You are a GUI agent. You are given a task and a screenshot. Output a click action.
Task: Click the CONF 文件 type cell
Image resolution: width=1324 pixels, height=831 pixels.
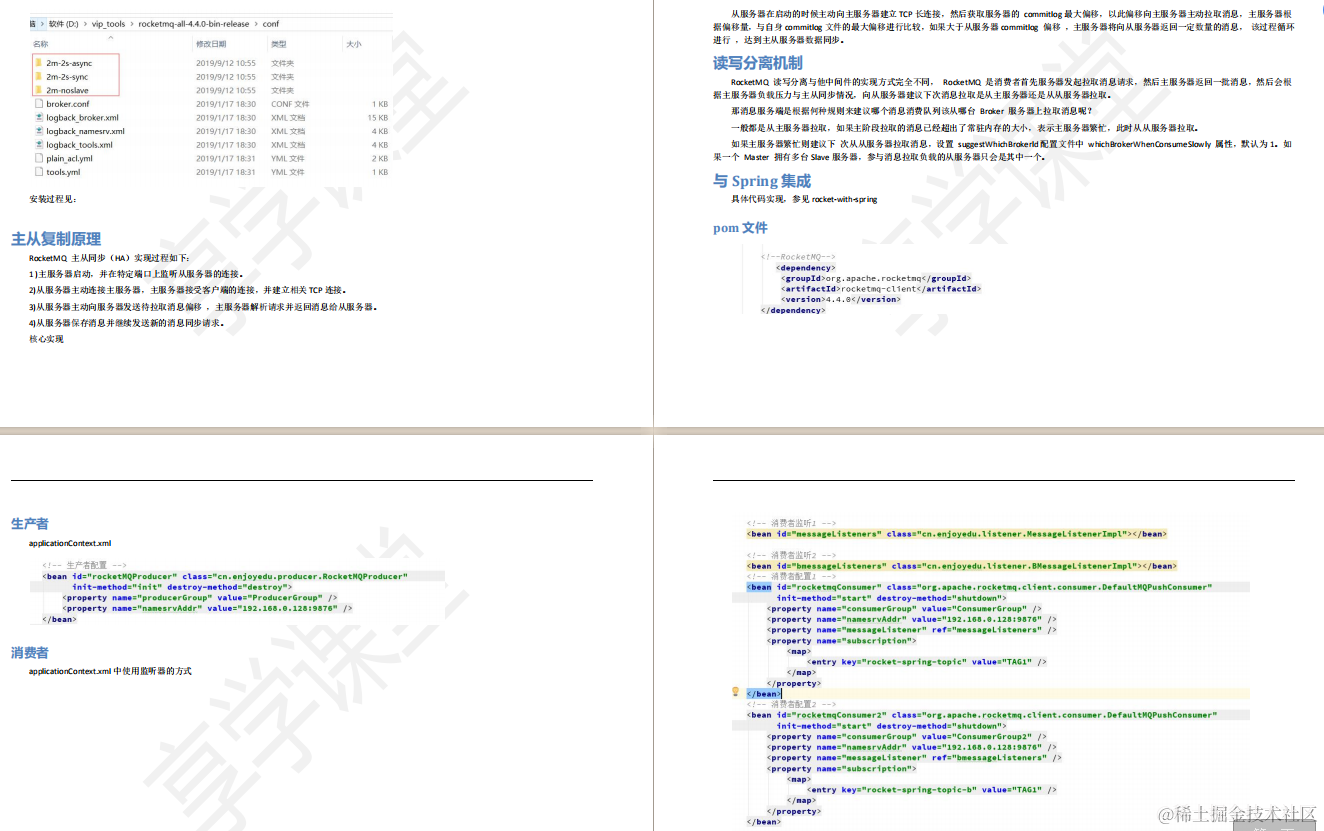click(x=290, y=104)
